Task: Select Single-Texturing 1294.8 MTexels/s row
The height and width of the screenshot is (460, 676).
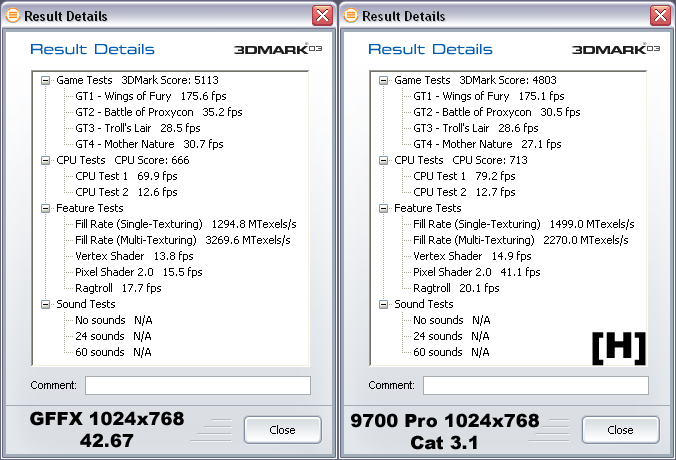Action: pos(186,224)
